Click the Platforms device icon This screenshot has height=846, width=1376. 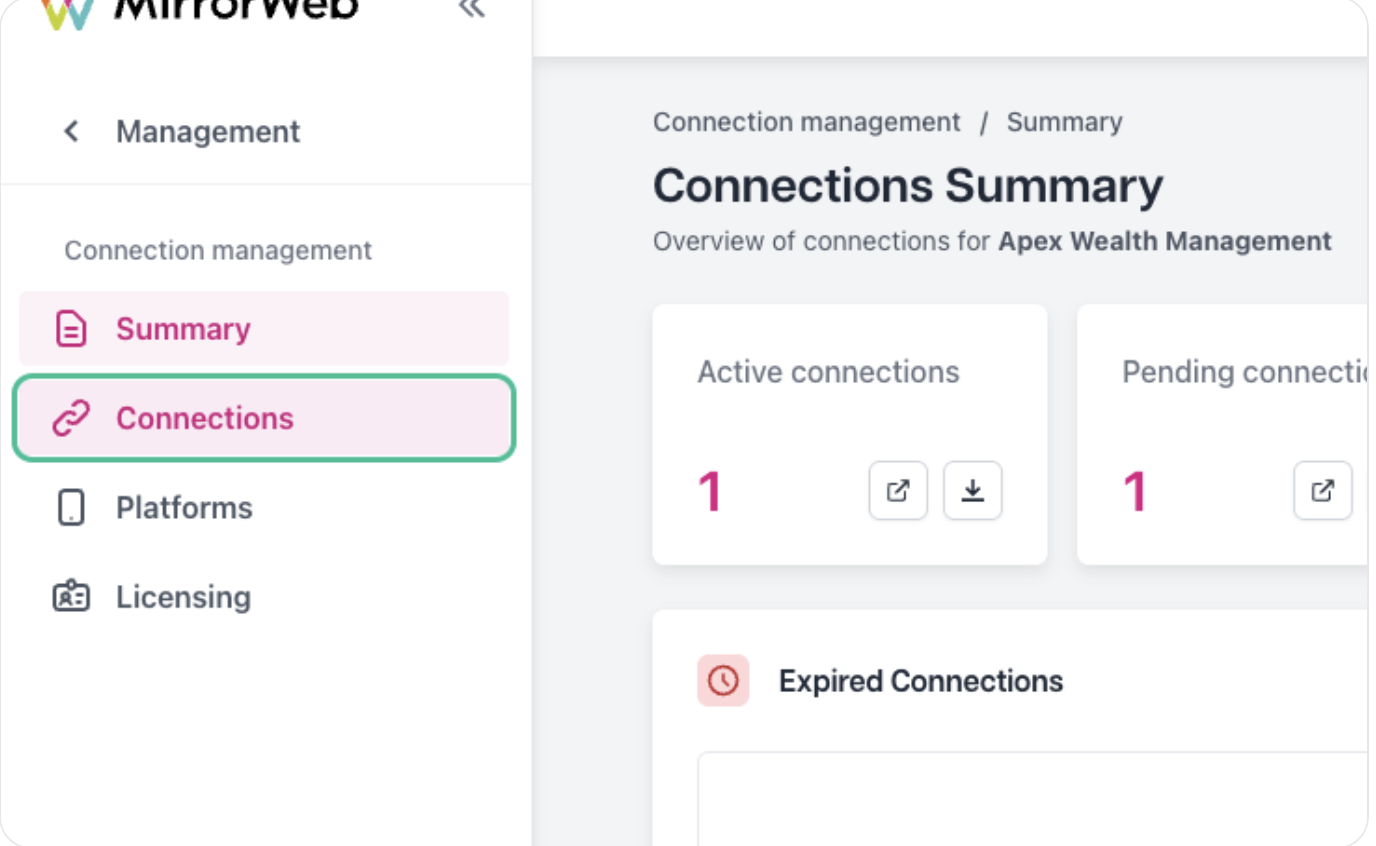(71, 507)
